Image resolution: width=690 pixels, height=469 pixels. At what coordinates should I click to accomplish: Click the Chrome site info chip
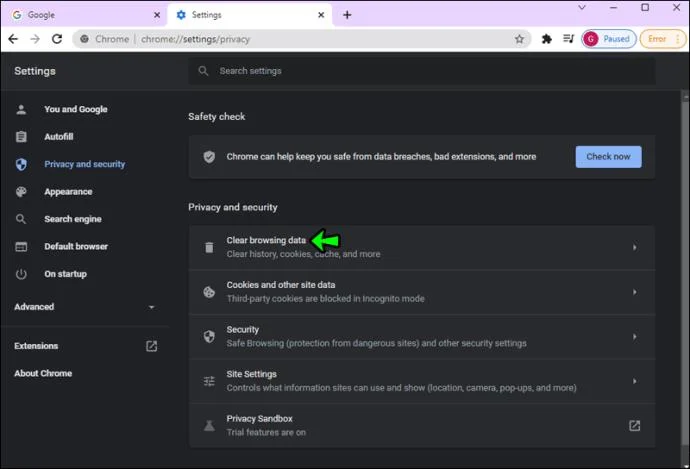pyautogui.click(x=105, y=39)
